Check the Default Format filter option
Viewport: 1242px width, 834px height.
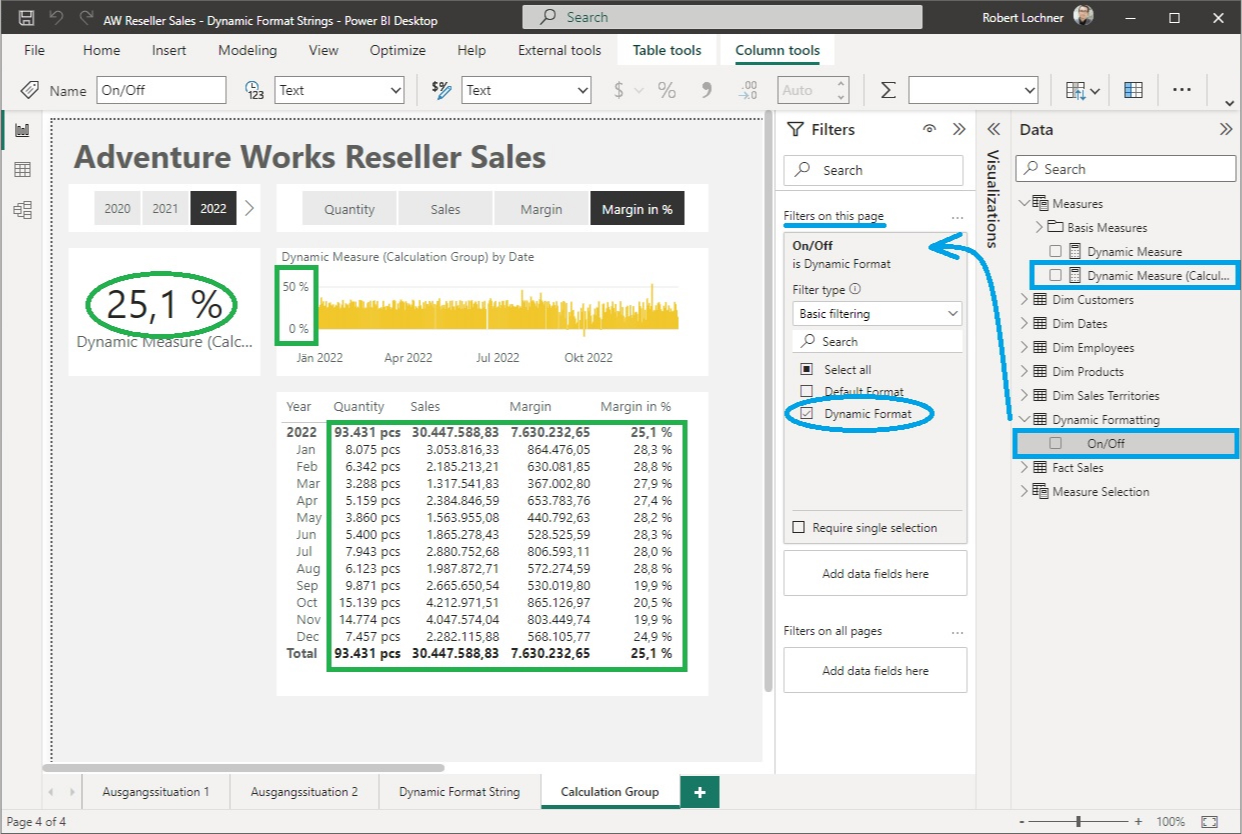806,391
